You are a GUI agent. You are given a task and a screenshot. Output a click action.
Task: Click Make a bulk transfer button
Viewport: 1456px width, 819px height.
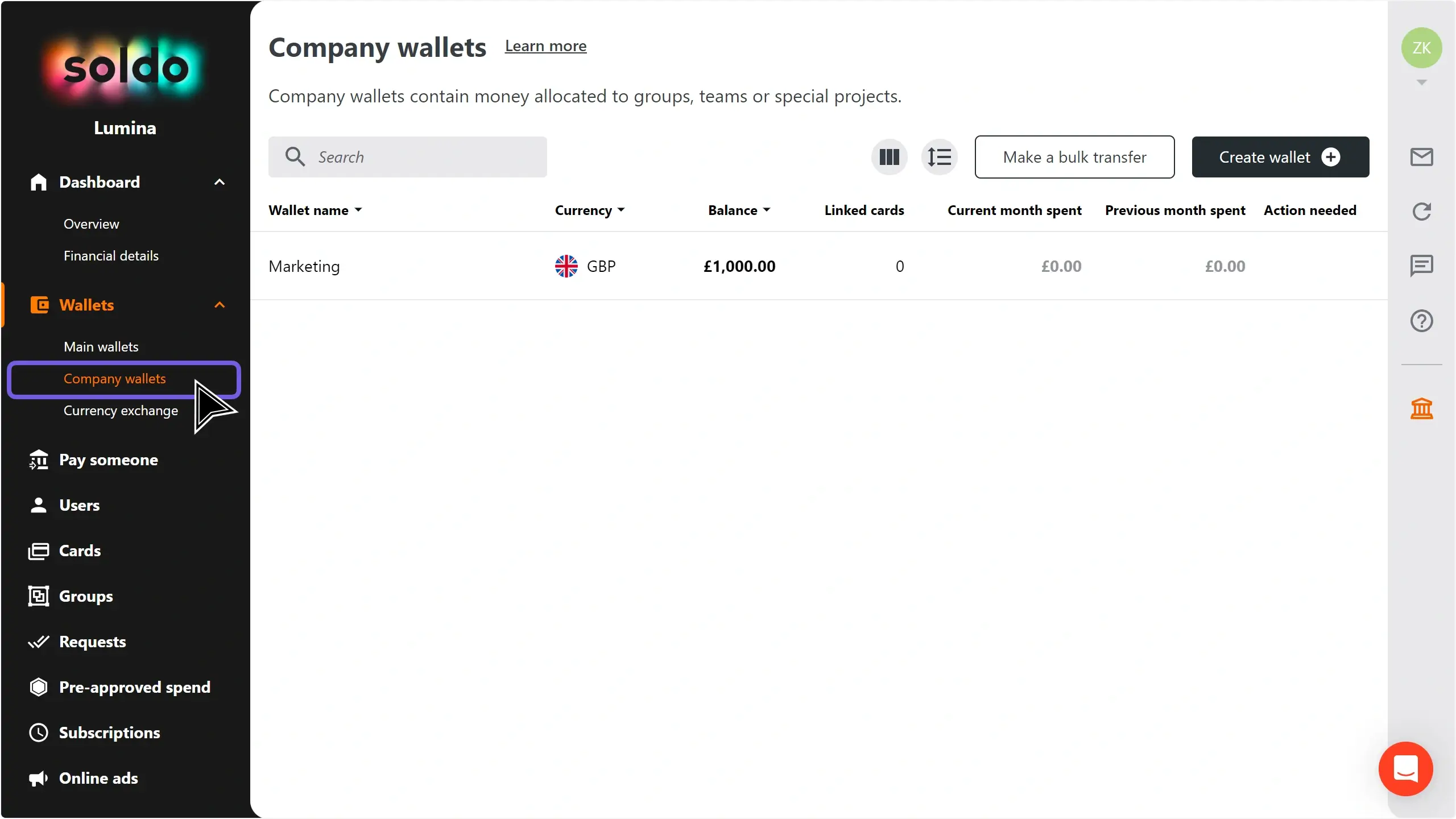(1074, 157)
